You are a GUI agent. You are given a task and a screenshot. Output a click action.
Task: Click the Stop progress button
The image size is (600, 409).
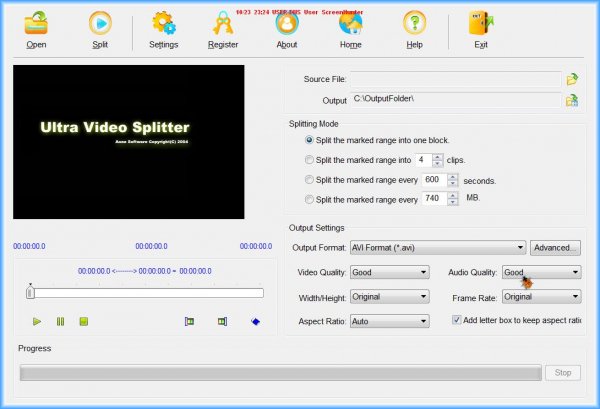pos(563,372)
